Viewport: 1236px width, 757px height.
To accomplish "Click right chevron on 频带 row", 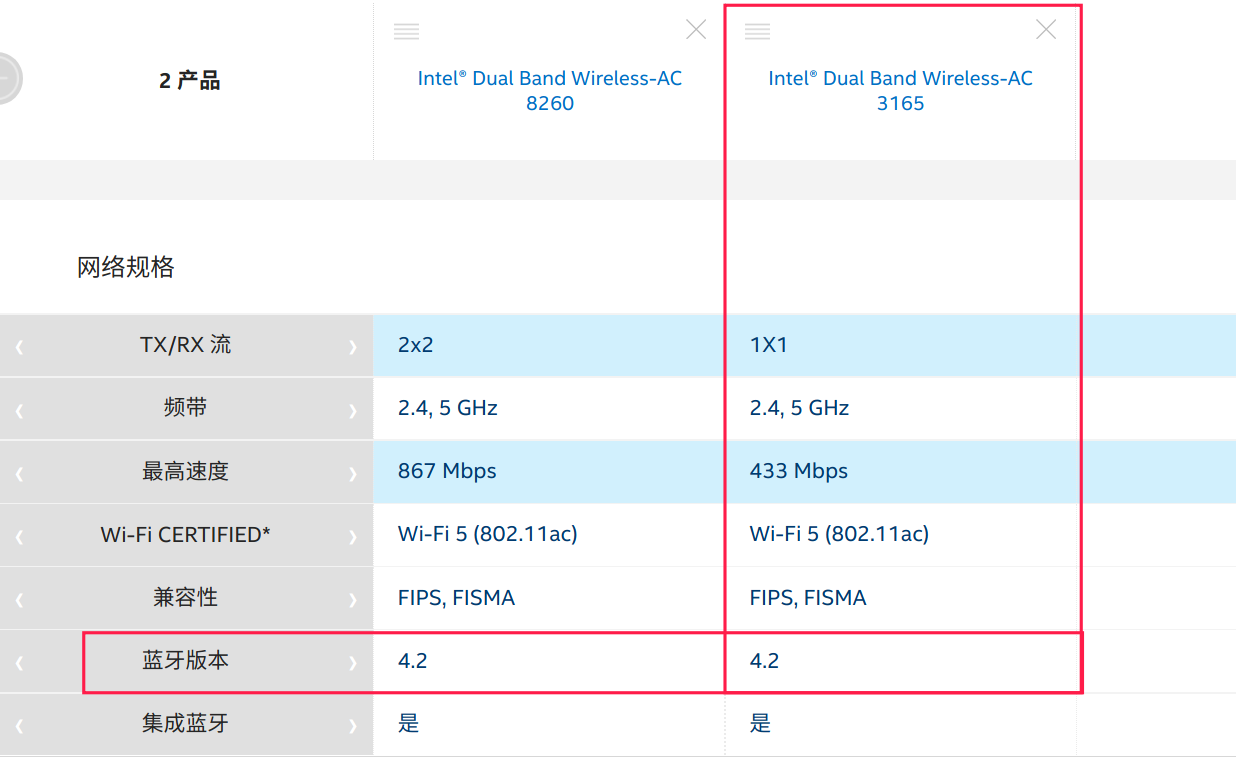I will 352,410.
